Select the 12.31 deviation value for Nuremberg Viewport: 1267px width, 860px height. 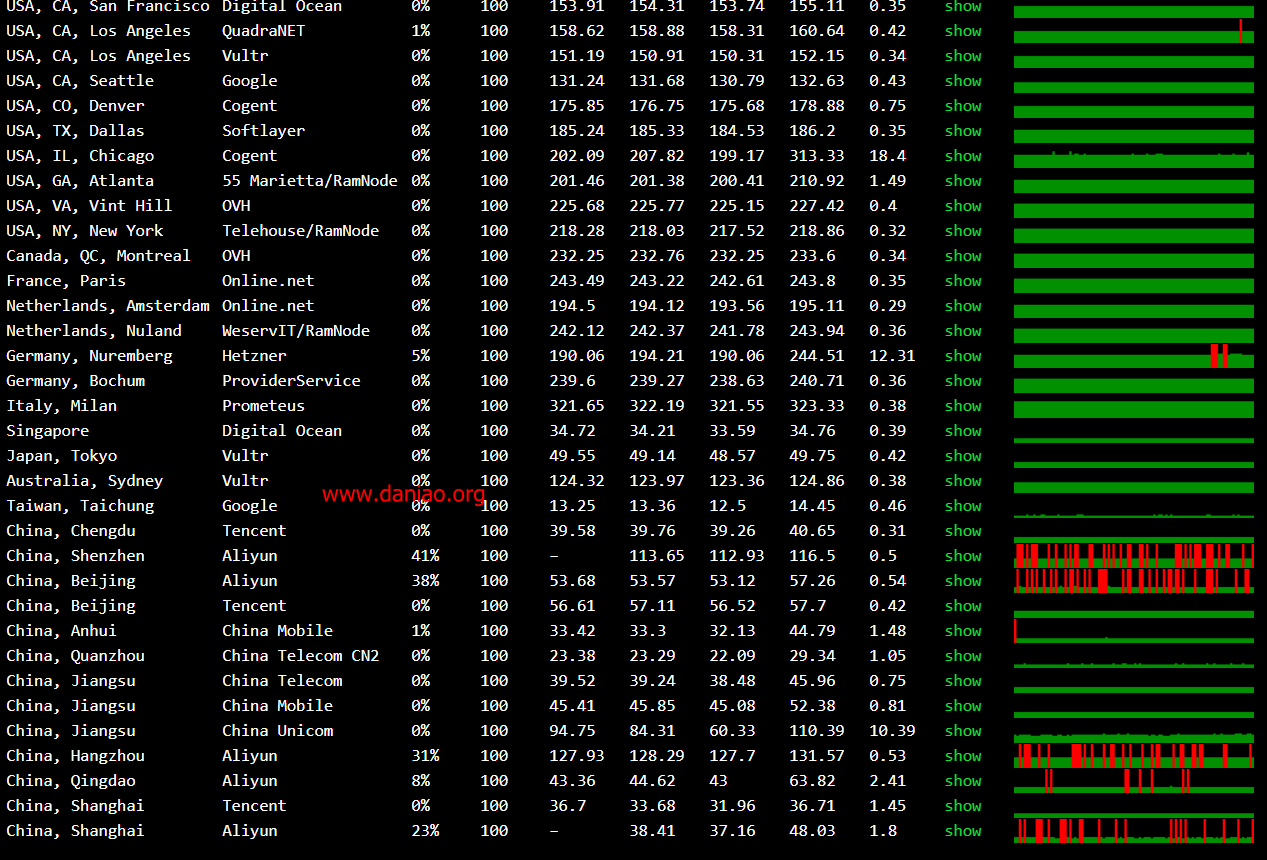coord(892,356)
